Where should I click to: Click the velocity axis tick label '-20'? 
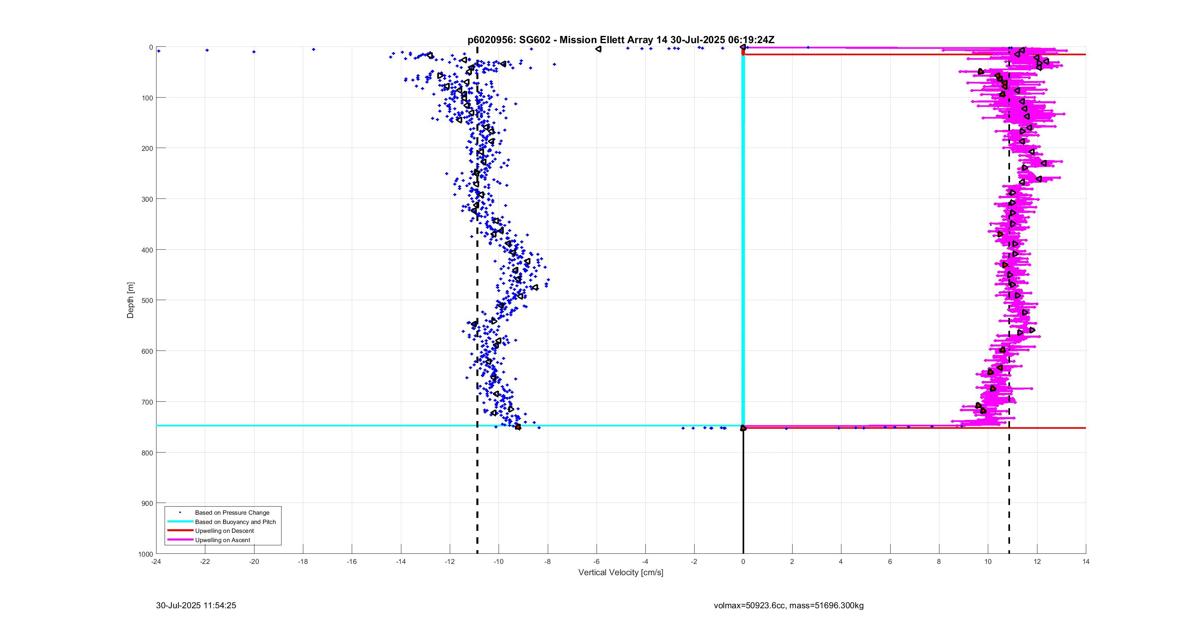tap(254, 562)
